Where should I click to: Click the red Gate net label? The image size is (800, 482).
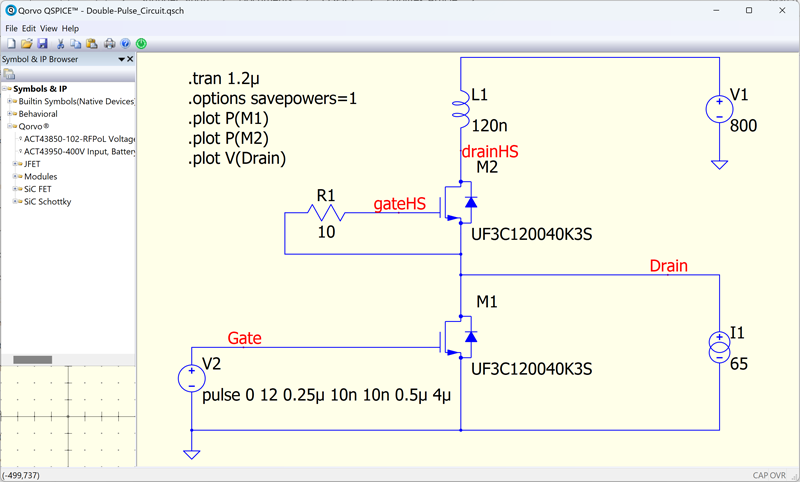pos(244,338)
